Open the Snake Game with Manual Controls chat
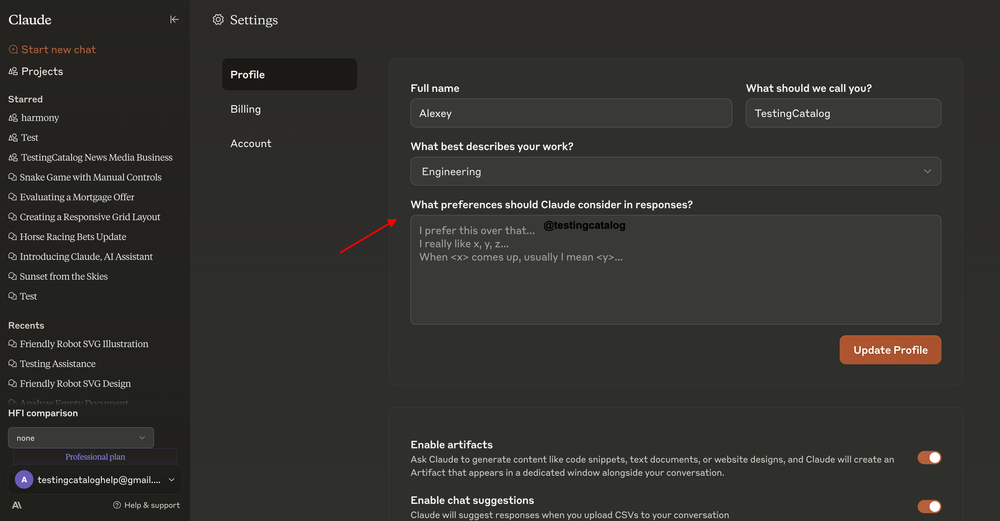1000x521 pixels. pyautogui.click(x=90, y=177)
